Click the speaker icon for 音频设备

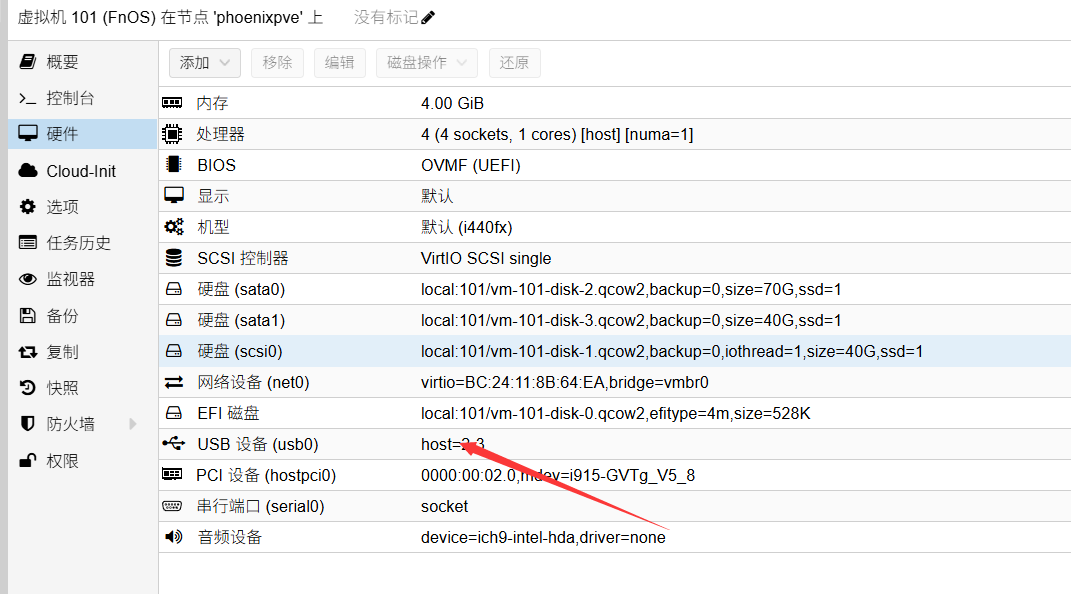tap(173, 537)
